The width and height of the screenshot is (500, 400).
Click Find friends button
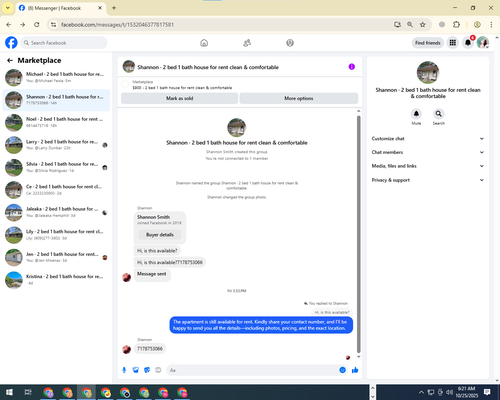coord(428,43)
